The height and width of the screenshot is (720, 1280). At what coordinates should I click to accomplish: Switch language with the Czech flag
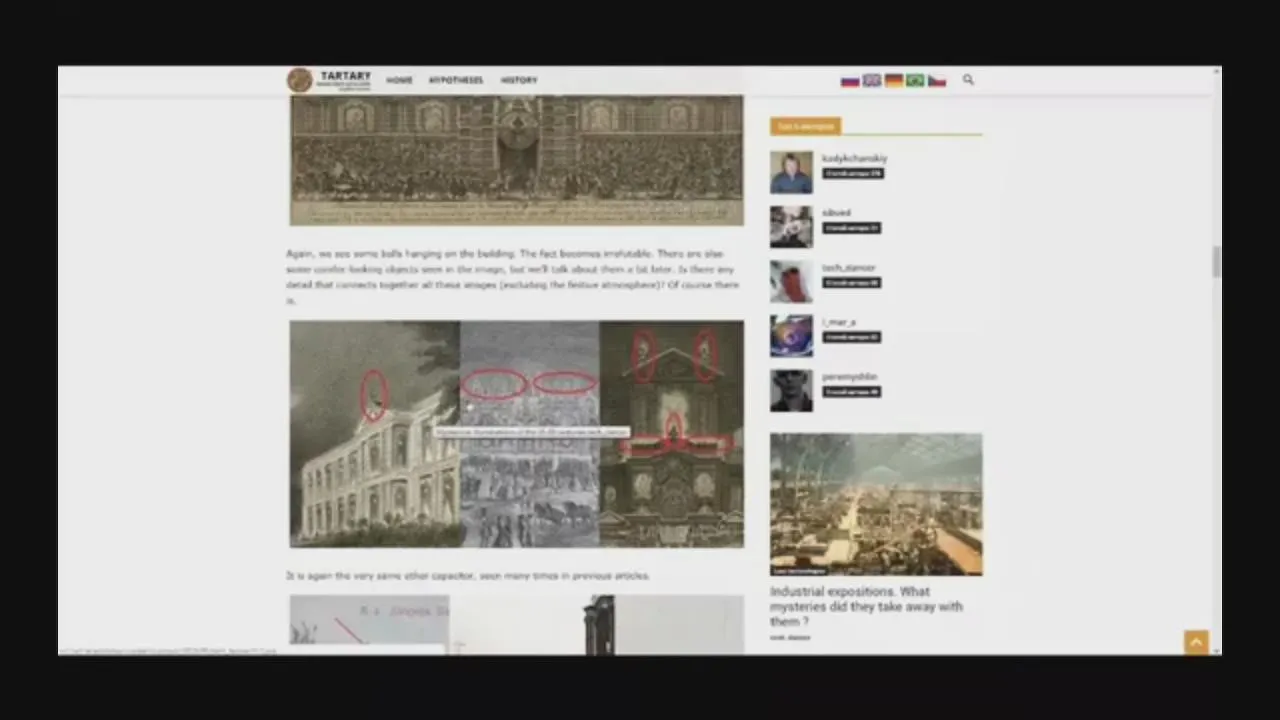(x=937, y=80)
